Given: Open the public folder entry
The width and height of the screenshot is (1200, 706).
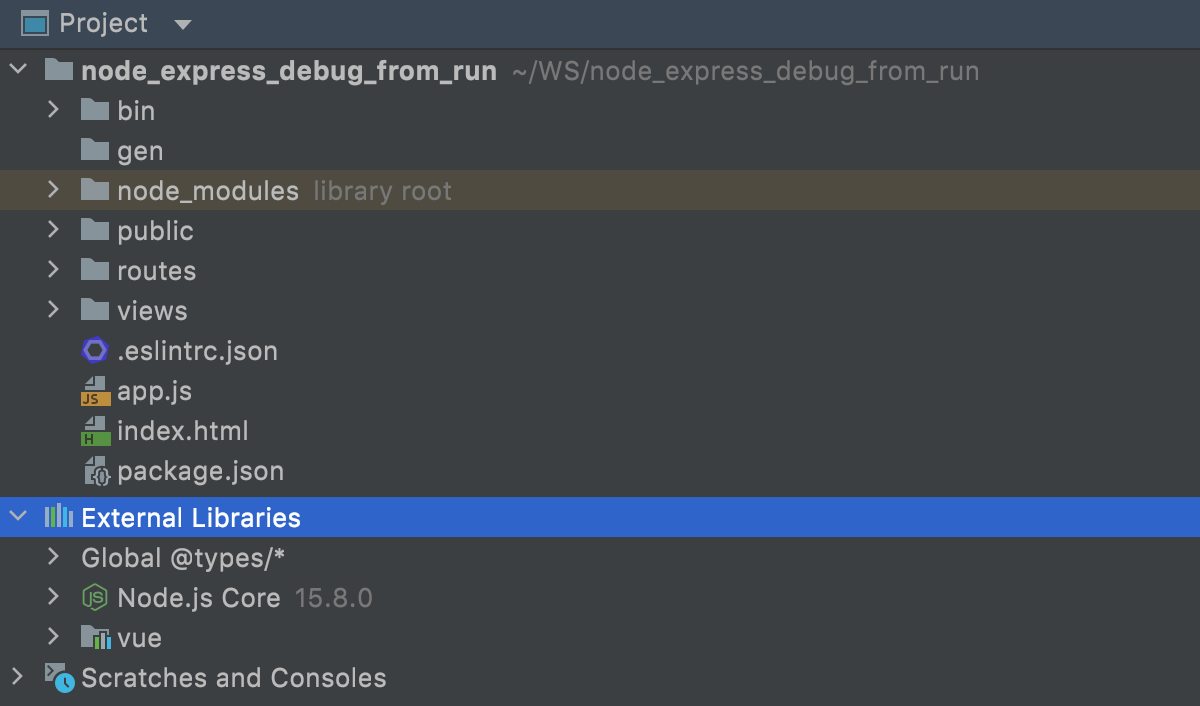Looking at the screenshot, I should click(x=156, y=230).
